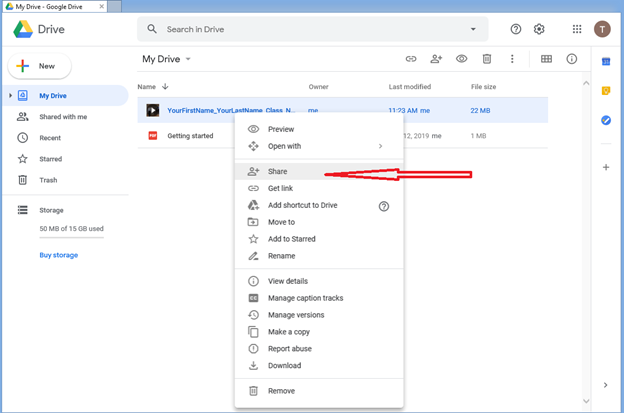The height and width of the screenshot is (413, 624).
Task: Open search options dropdown arrow
Action: (473, 29)
